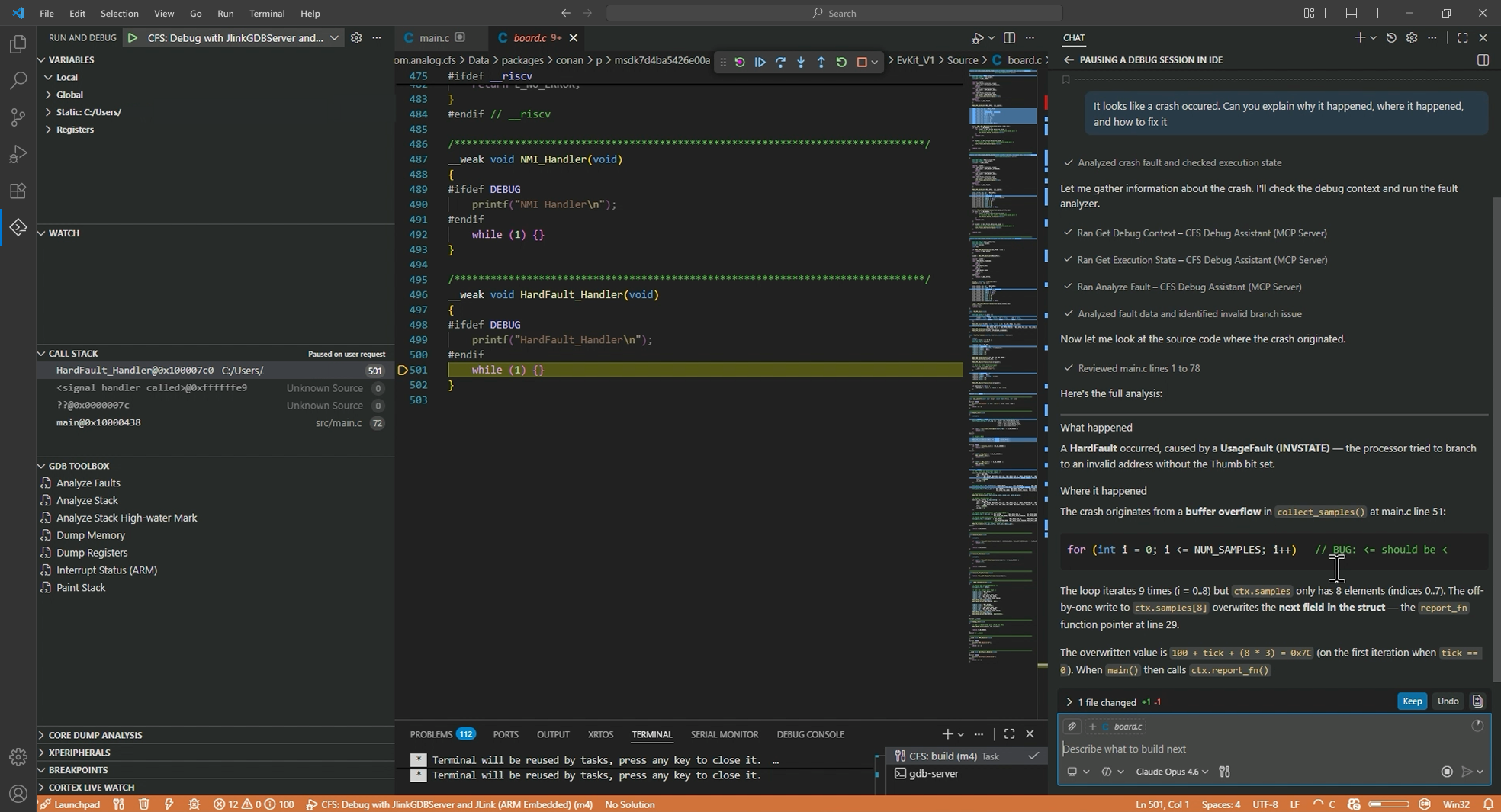Image resolution: width=1501 pixels, height=812 pixels.
Task: Open Customize Layout button in title bar
Action: [x=1309, y=13]
